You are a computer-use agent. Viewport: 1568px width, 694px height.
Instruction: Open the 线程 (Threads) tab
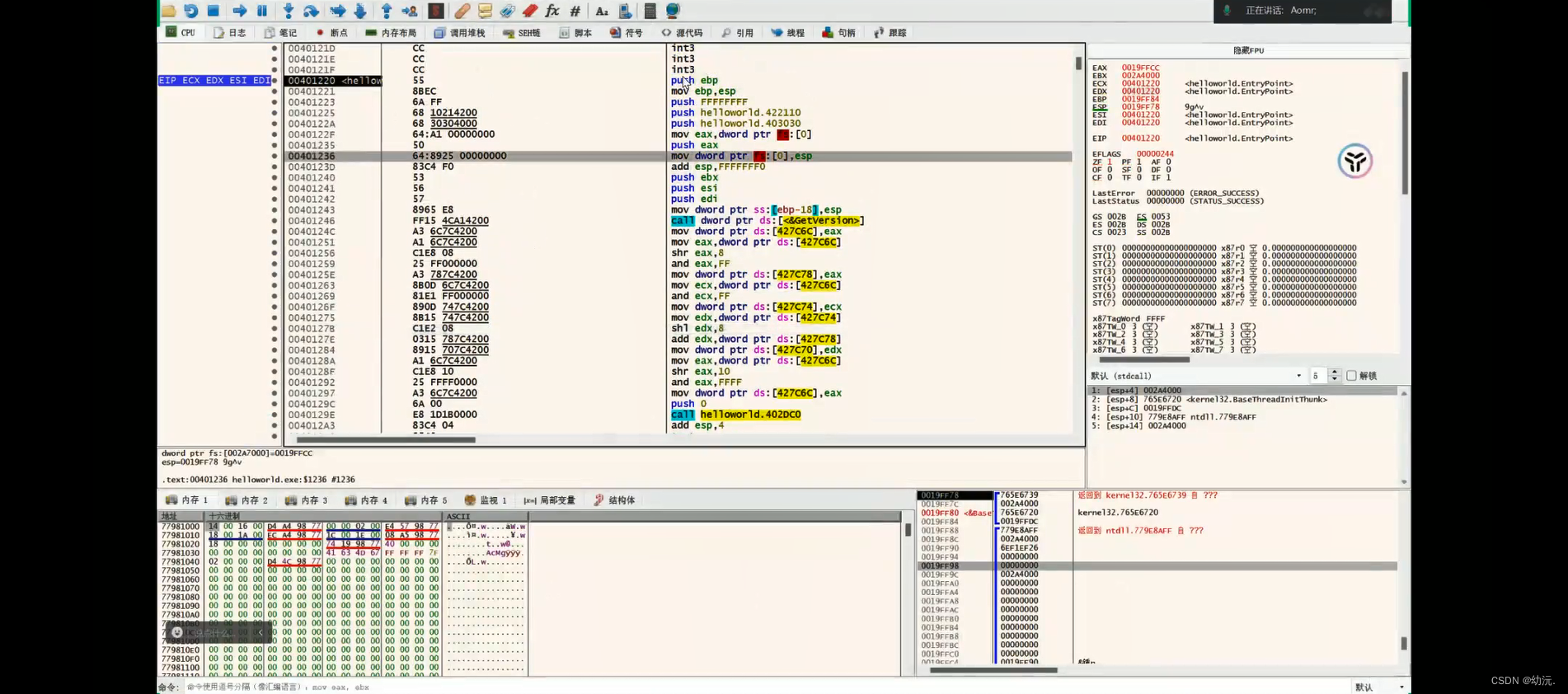[787, 32]
